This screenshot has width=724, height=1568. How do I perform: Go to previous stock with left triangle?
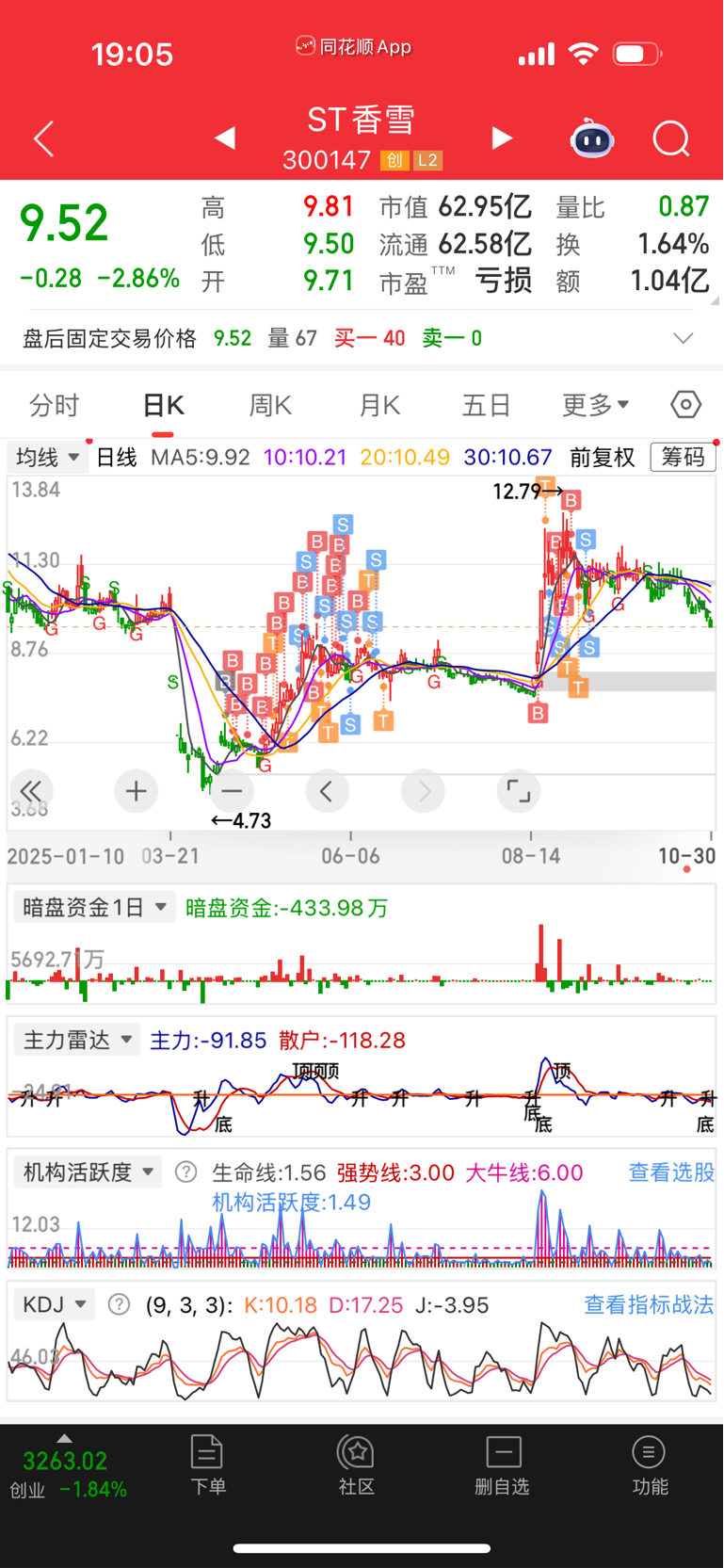click(x=224, y=138)
